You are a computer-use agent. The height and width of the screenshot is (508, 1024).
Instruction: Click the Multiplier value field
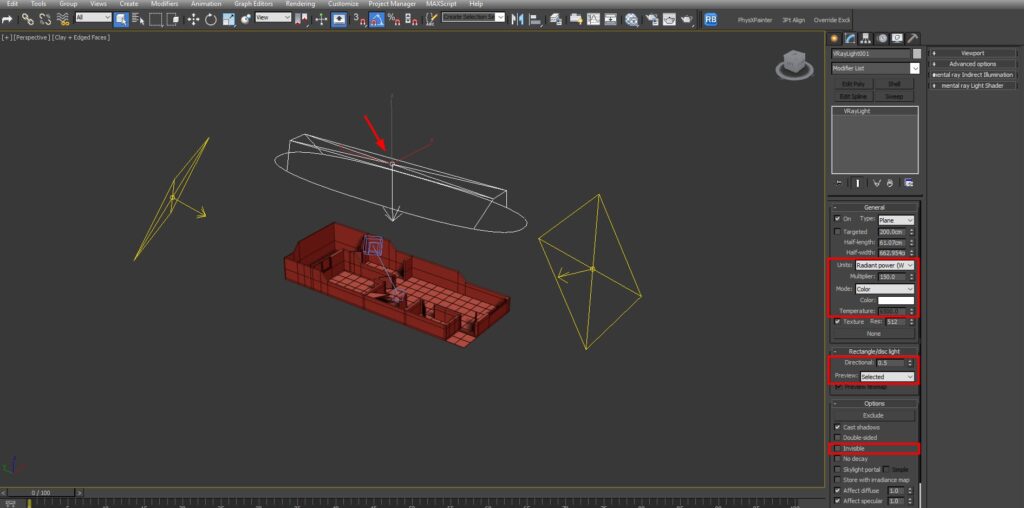[892, 277]
